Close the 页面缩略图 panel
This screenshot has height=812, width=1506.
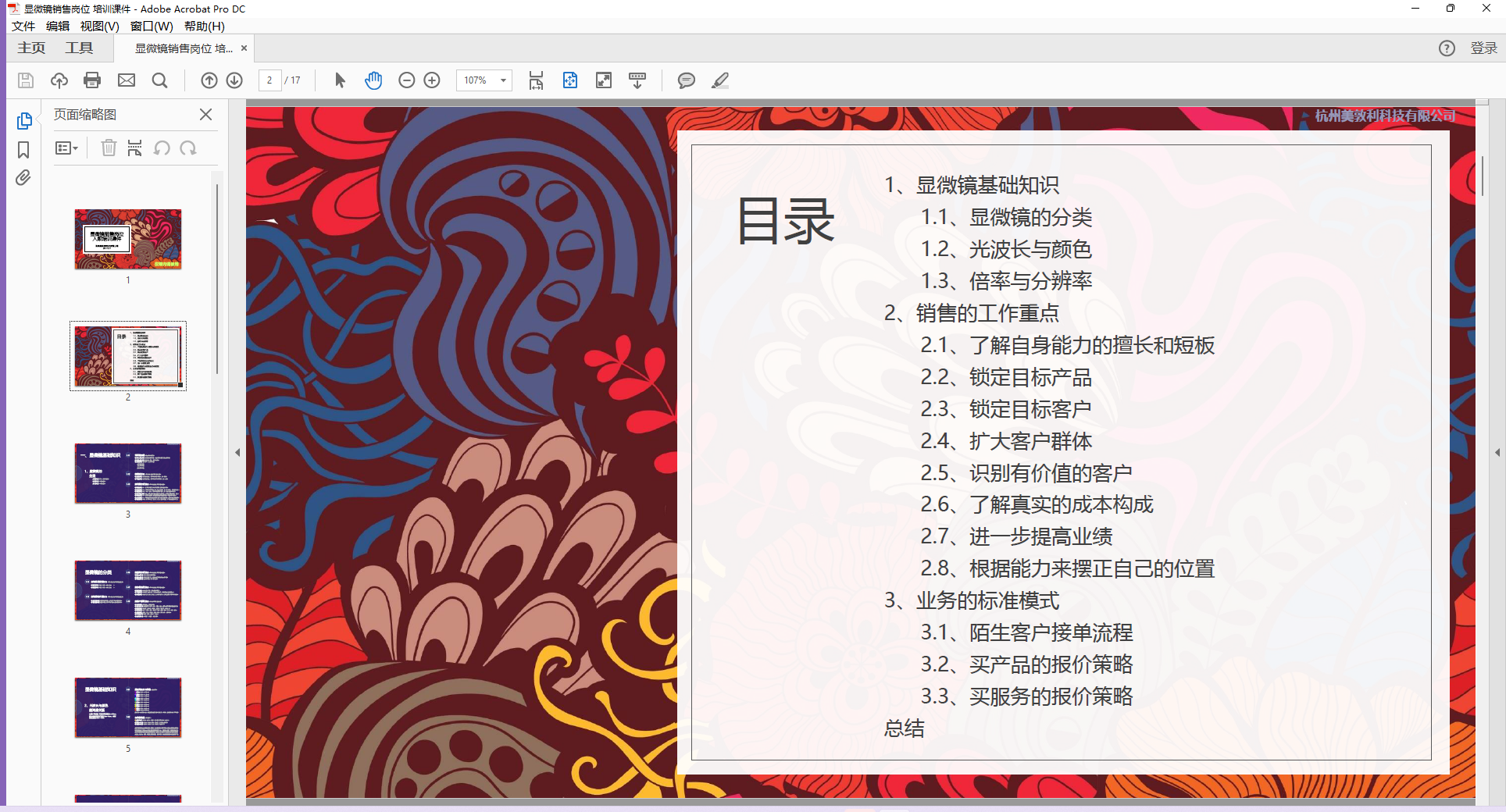click(205, 115)
